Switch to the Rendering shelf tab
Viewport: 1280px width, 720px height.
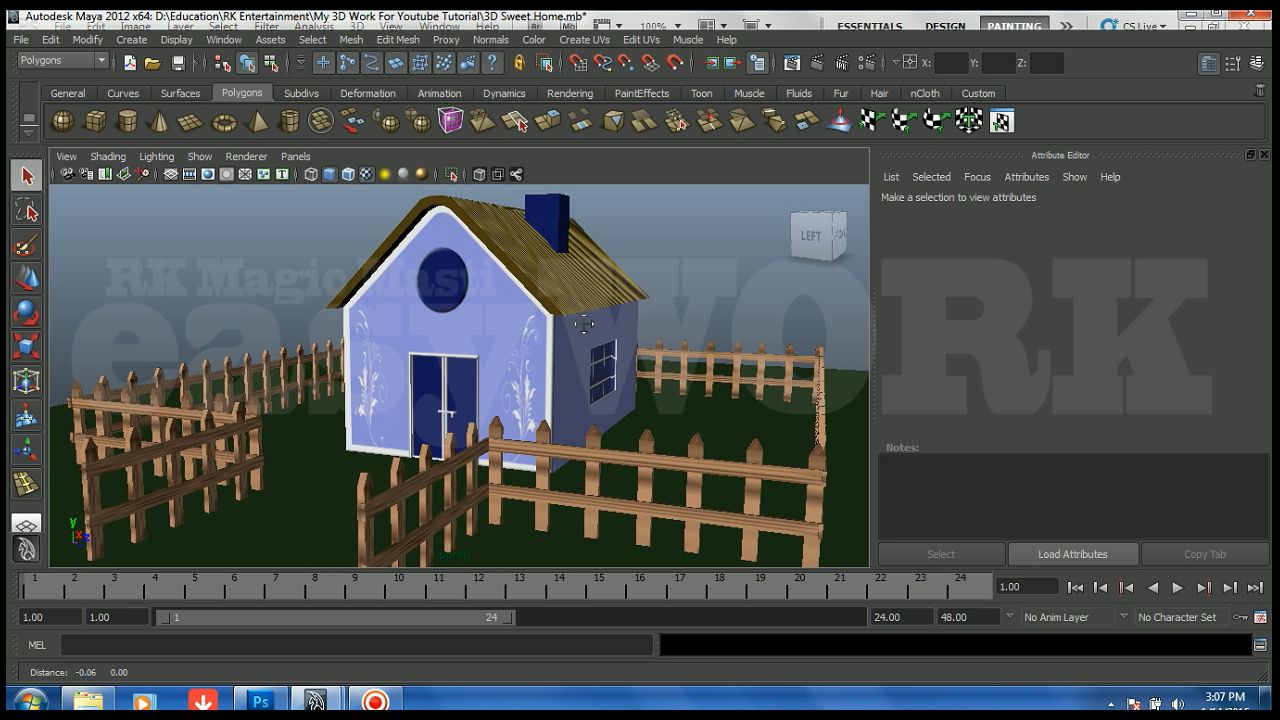pos(570,93)
